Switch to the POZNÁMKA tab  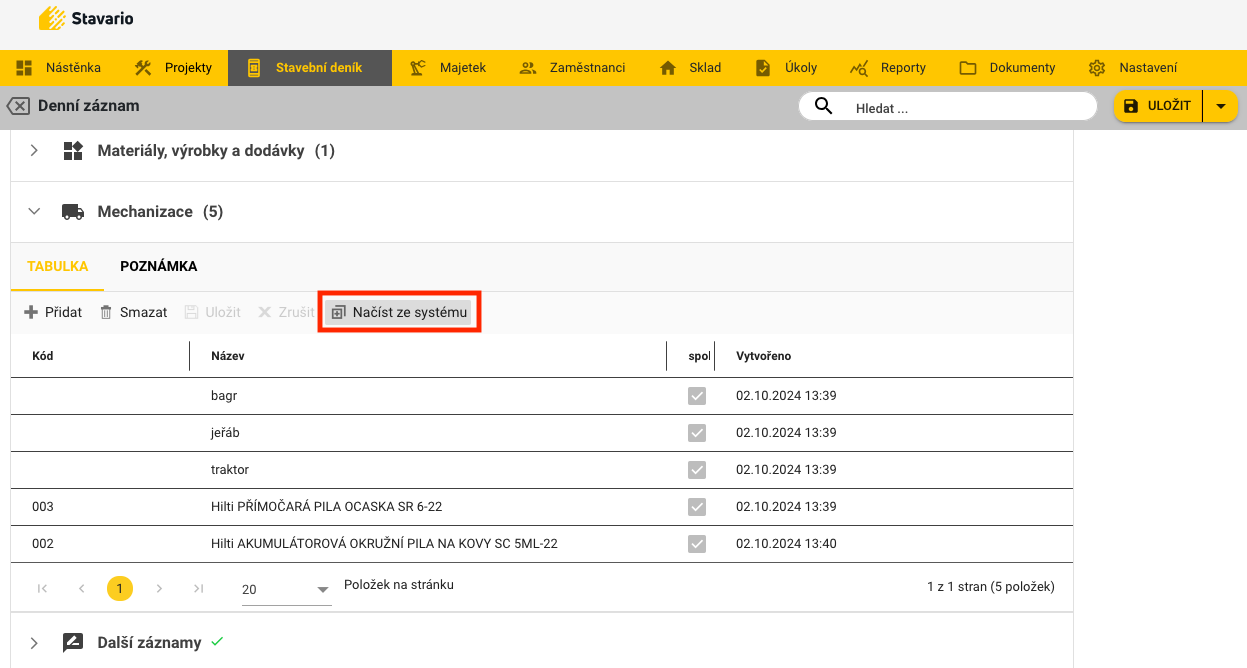[x=158, y=267]
